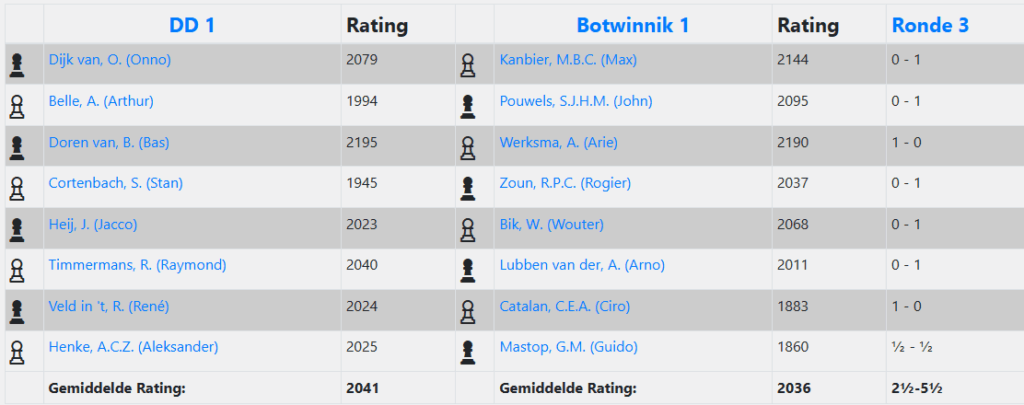Image resolution: width=1024 pixels, height=405 pixels.
Task: Click white pawn icon beside Werksma, A.
Action: (467, 148)
